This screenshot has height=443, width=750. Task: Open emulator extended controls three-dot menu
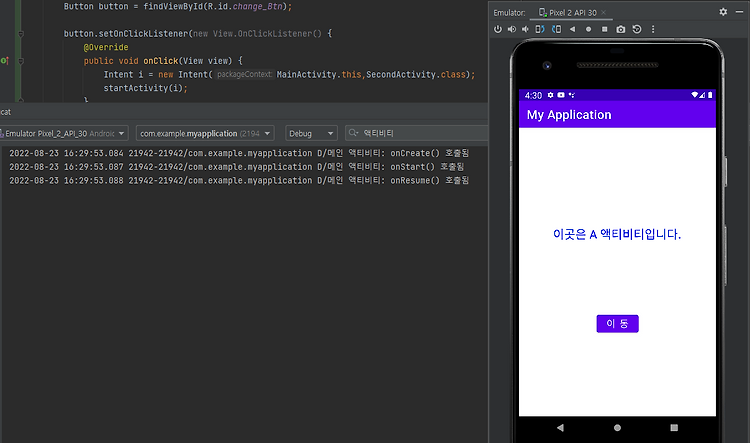pos(653,29)
